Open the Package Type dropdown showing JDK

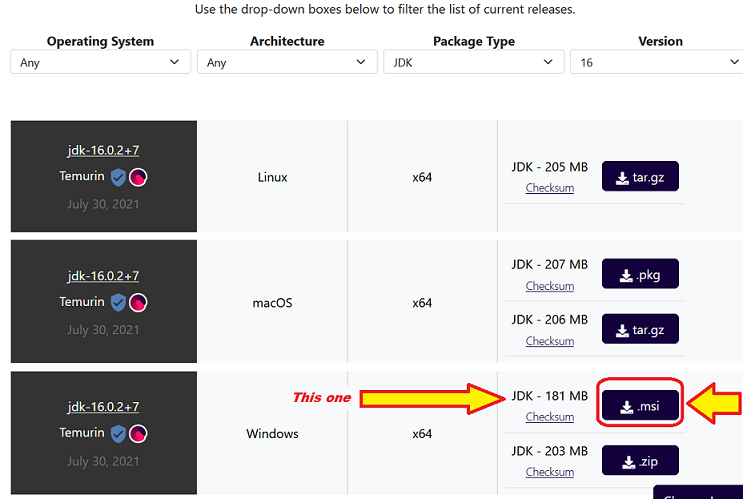point(473,62)
